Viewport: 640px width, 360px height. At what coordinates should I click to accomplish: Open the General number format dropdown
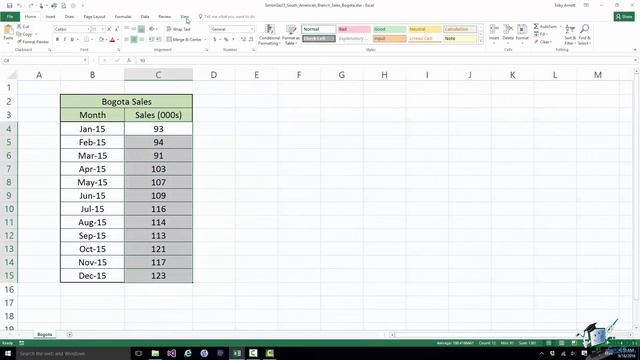pos(252,29)
